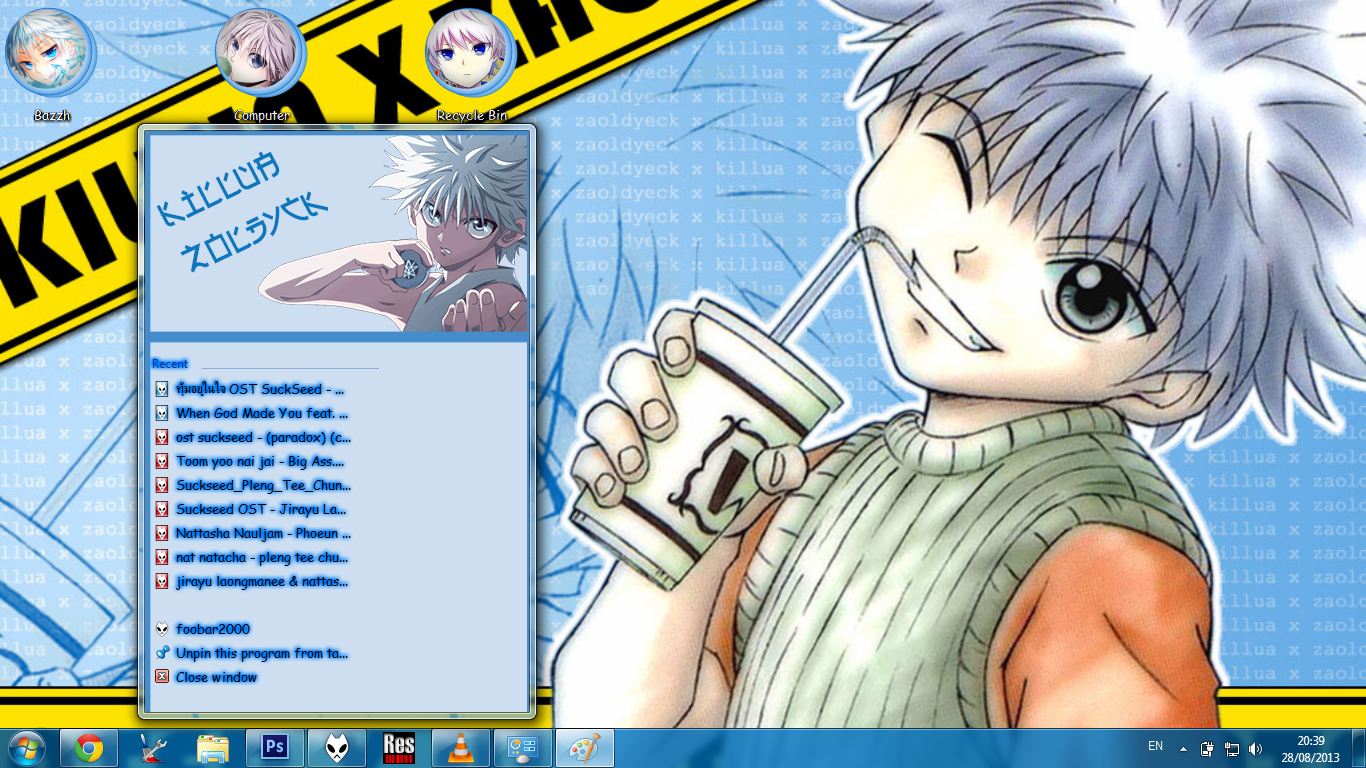
Task: Click the Windows Start orb
Action: [x=26, y=748]
